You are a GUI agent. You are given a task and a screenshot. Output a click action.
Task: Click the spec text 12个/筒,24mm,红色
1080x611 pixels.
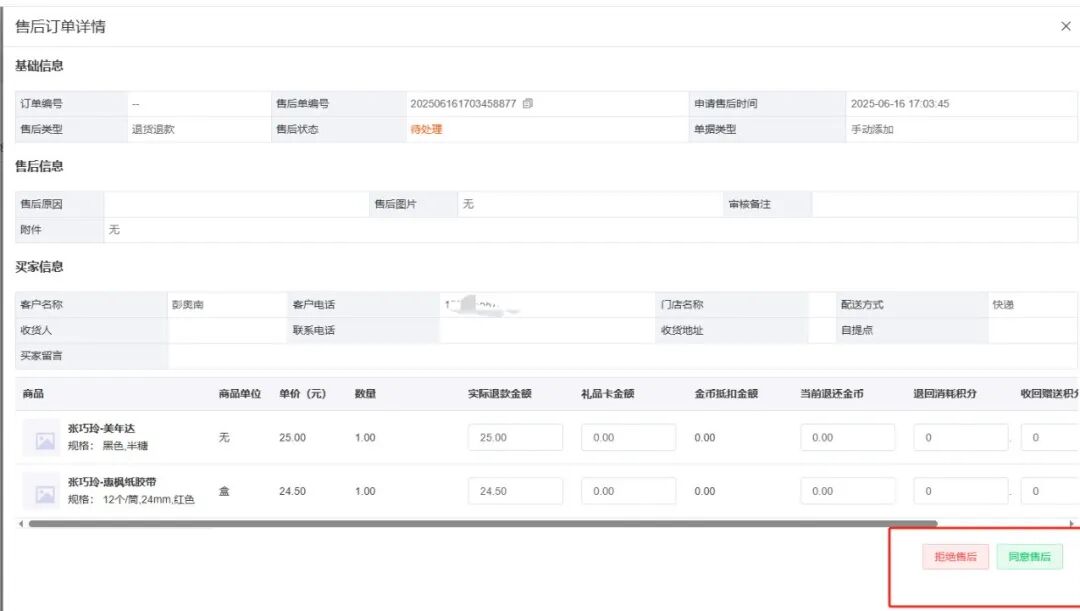149,499
